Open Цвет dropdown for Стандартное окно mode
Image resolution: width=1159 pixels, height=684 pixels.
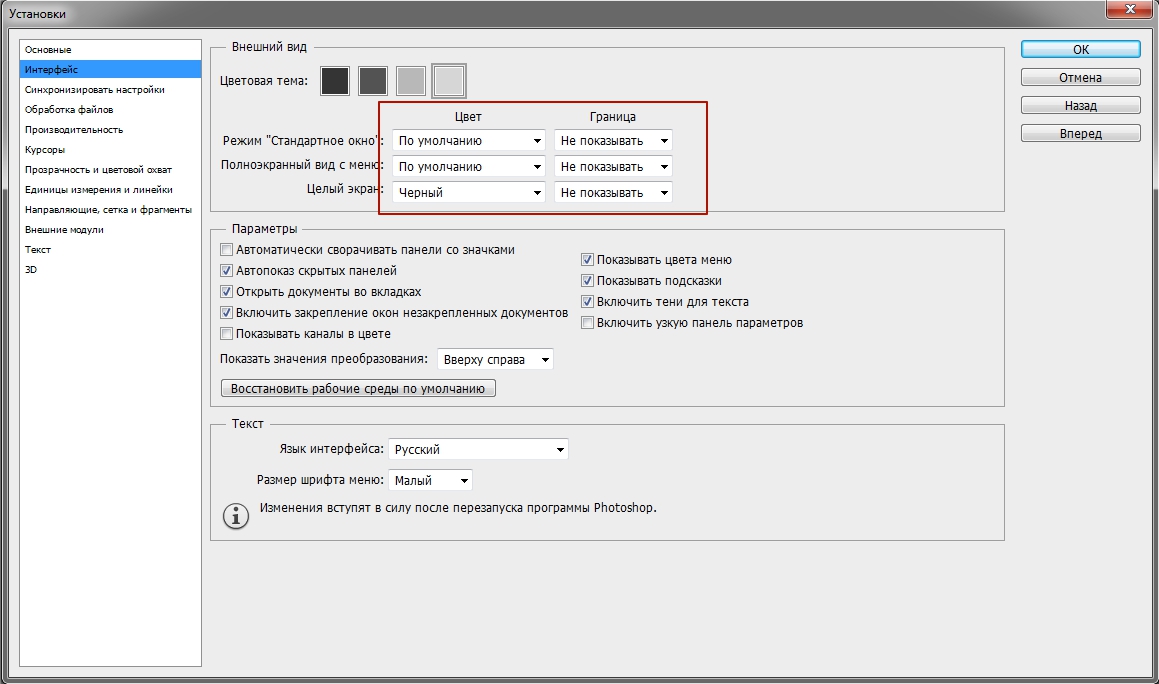[x=469, y=140]
